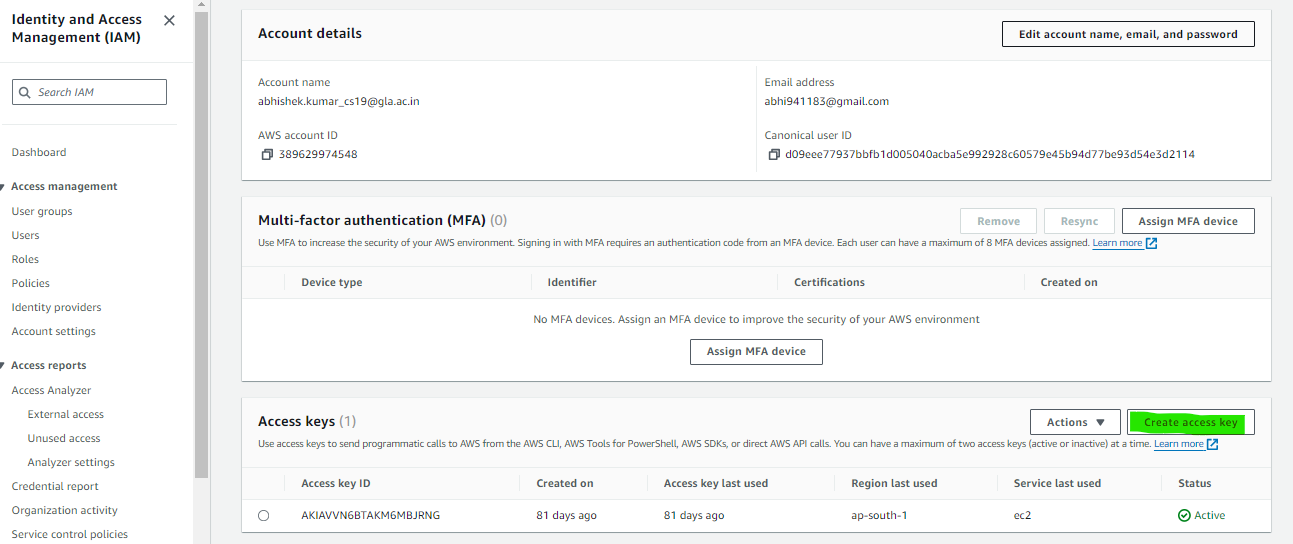Open the Users page
This screenshot has height=544, width=1293.
[x=26, y=236]
